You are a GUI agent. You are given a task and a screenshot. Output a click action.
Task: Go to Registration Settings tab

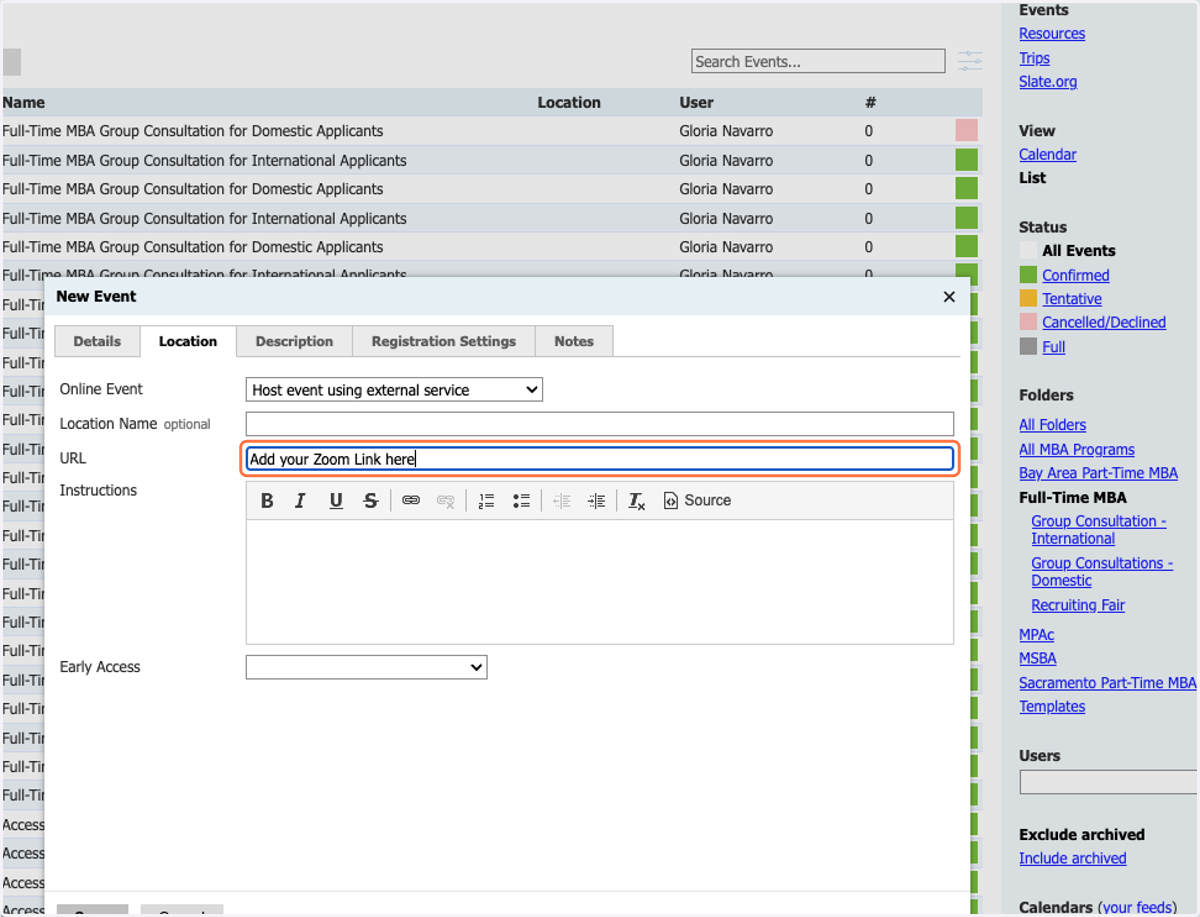444,341
